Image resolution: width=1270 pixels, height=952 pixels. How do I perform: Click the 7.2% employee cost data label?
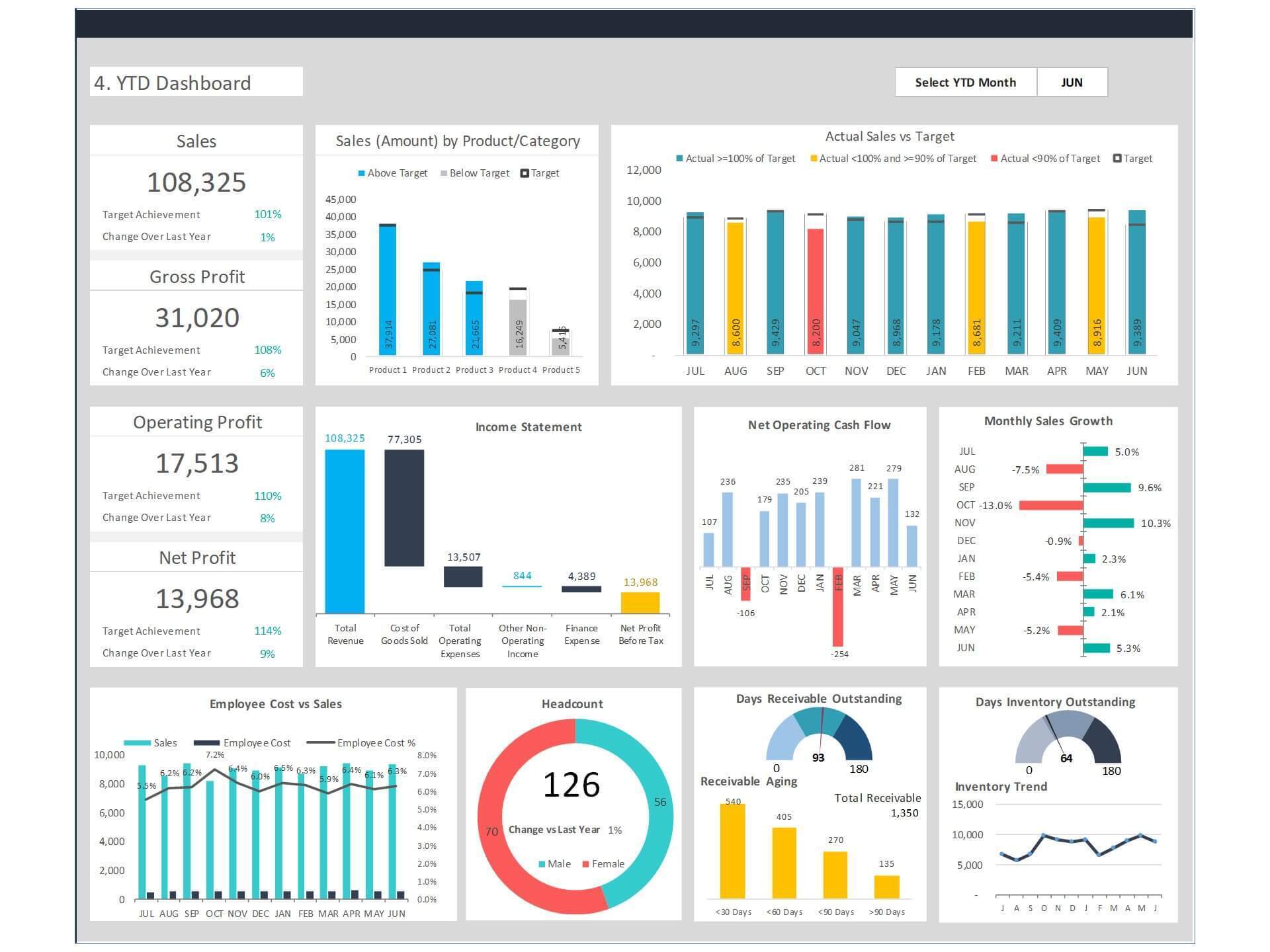215,754
